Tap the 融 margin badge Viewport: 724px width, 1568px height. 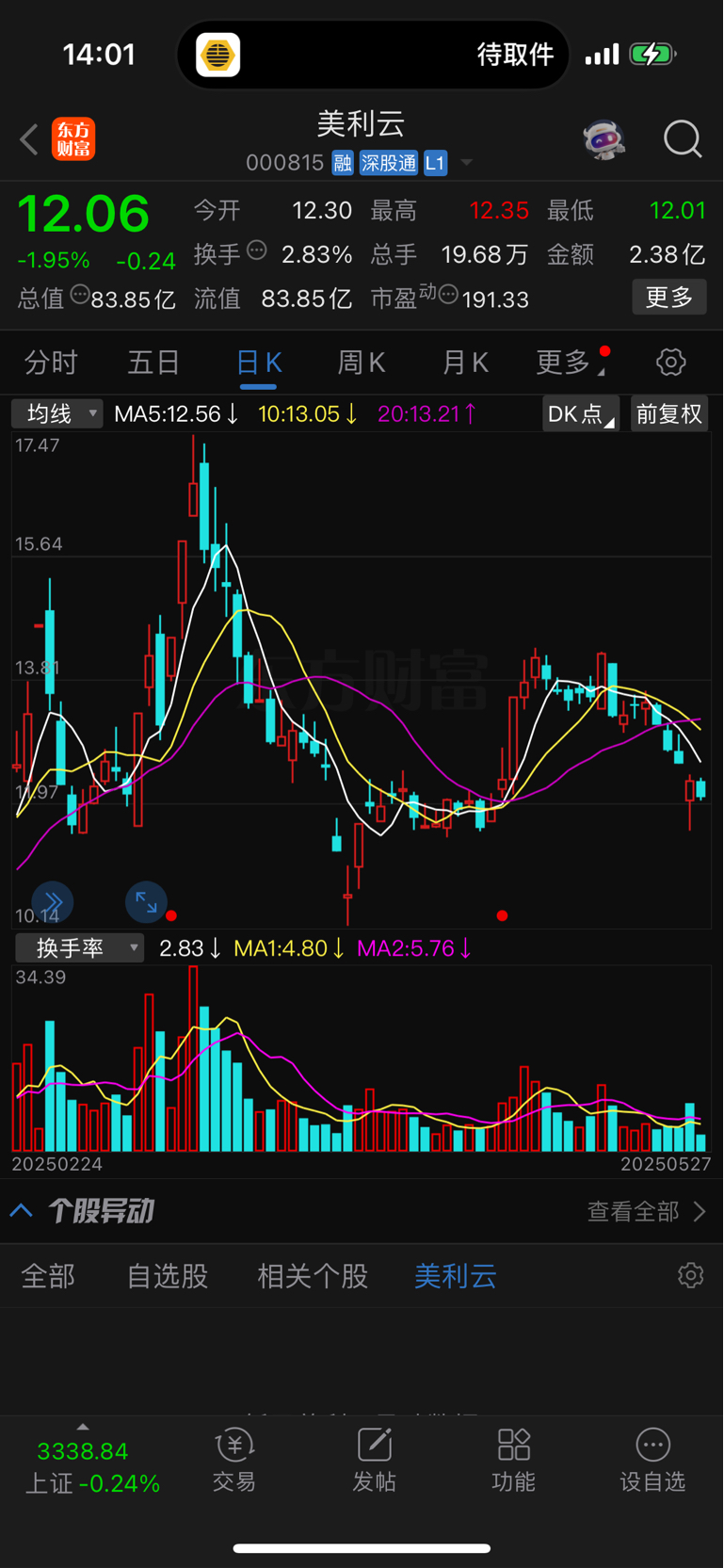tap(343, 163)
